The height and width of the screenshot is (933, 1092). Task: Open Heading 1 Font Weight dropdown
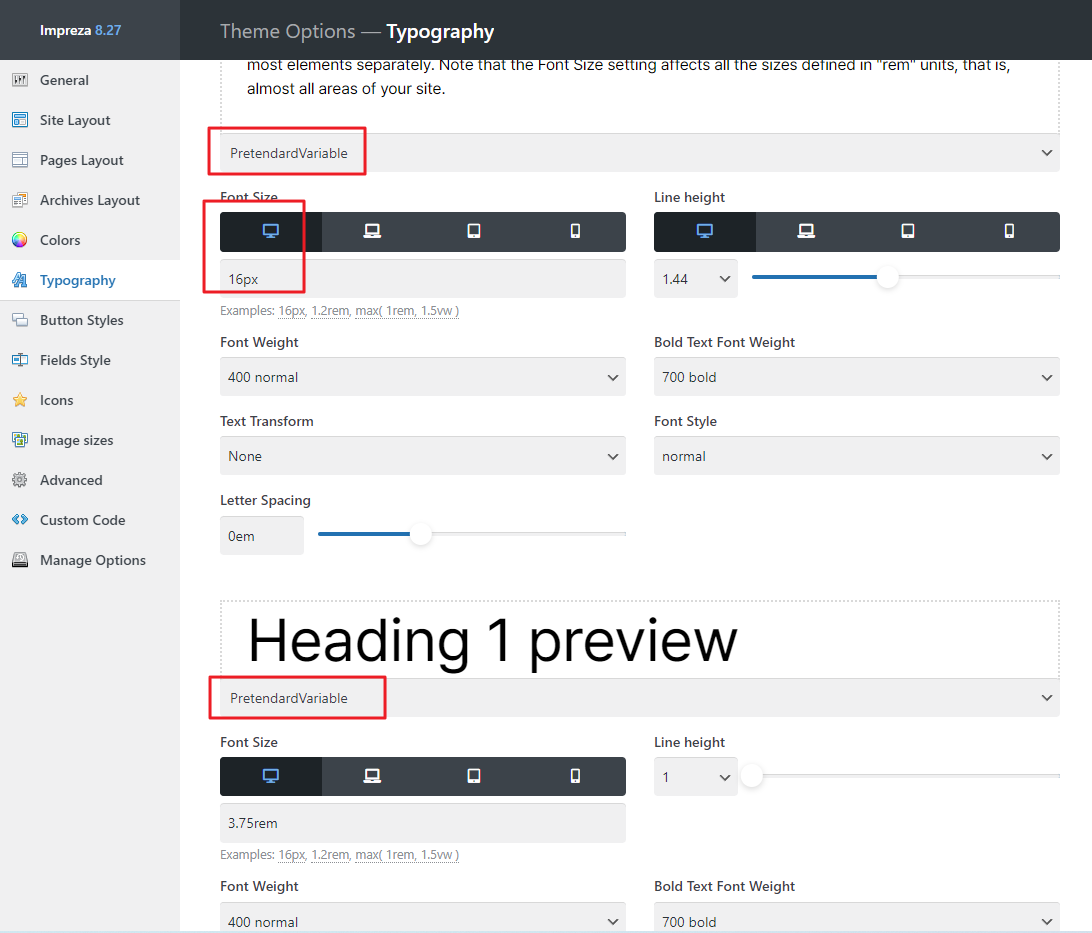(x=423, y=918)
